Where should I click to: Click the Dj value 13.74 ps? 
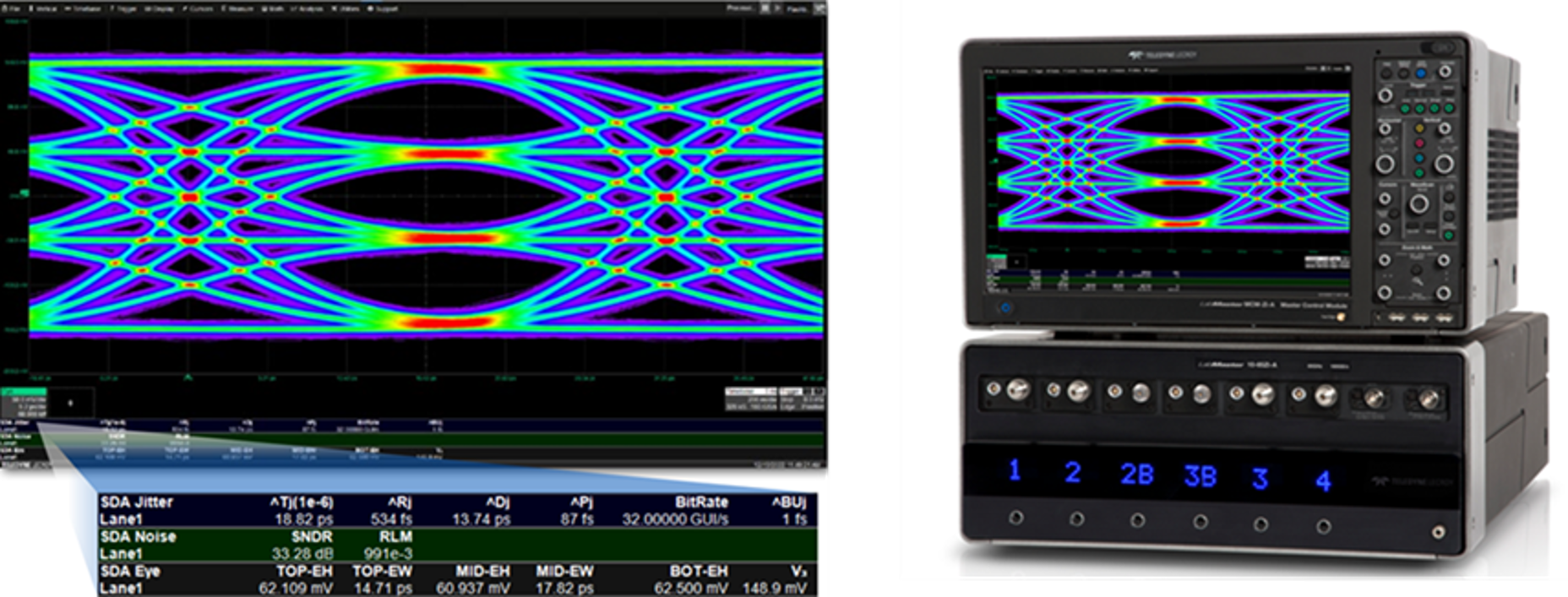(481, 519)
